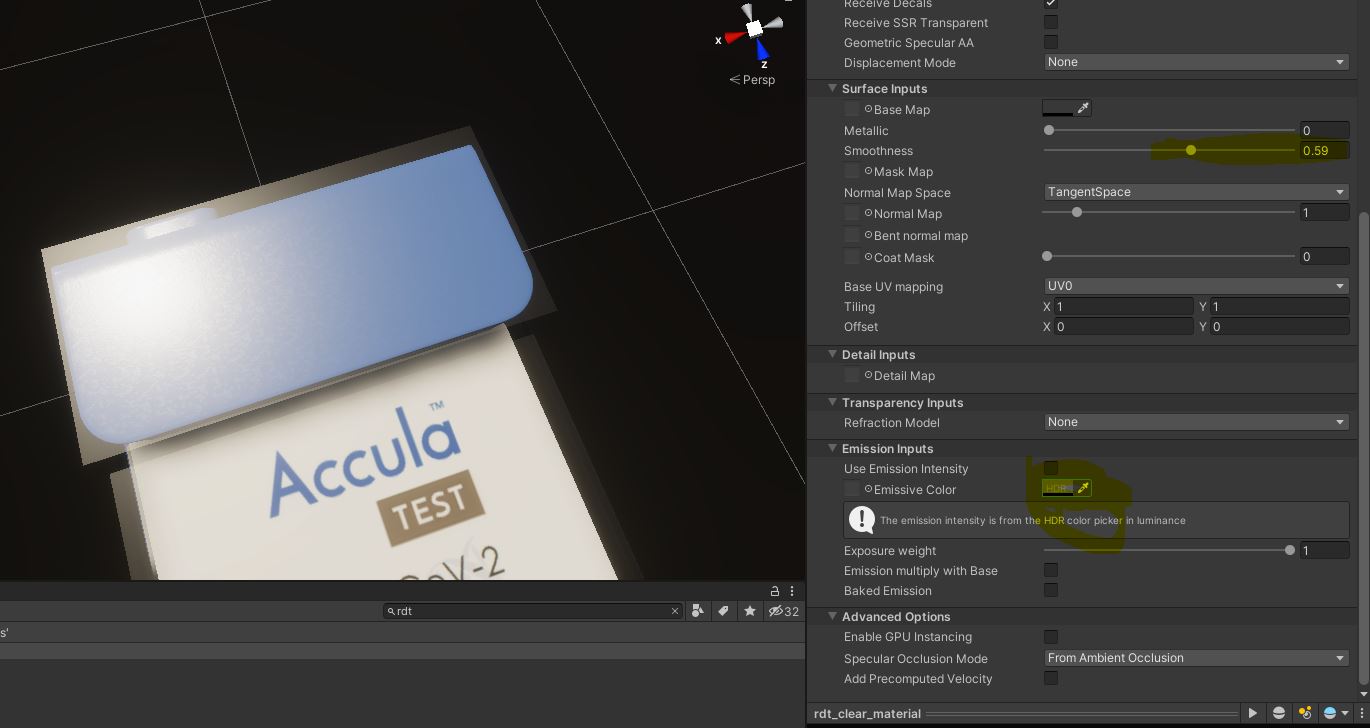Image resolution: width=1370 pixels, height=728 pixels.
Task: Click the environment lighting icon in preview footer
Action: point(1331,713)
